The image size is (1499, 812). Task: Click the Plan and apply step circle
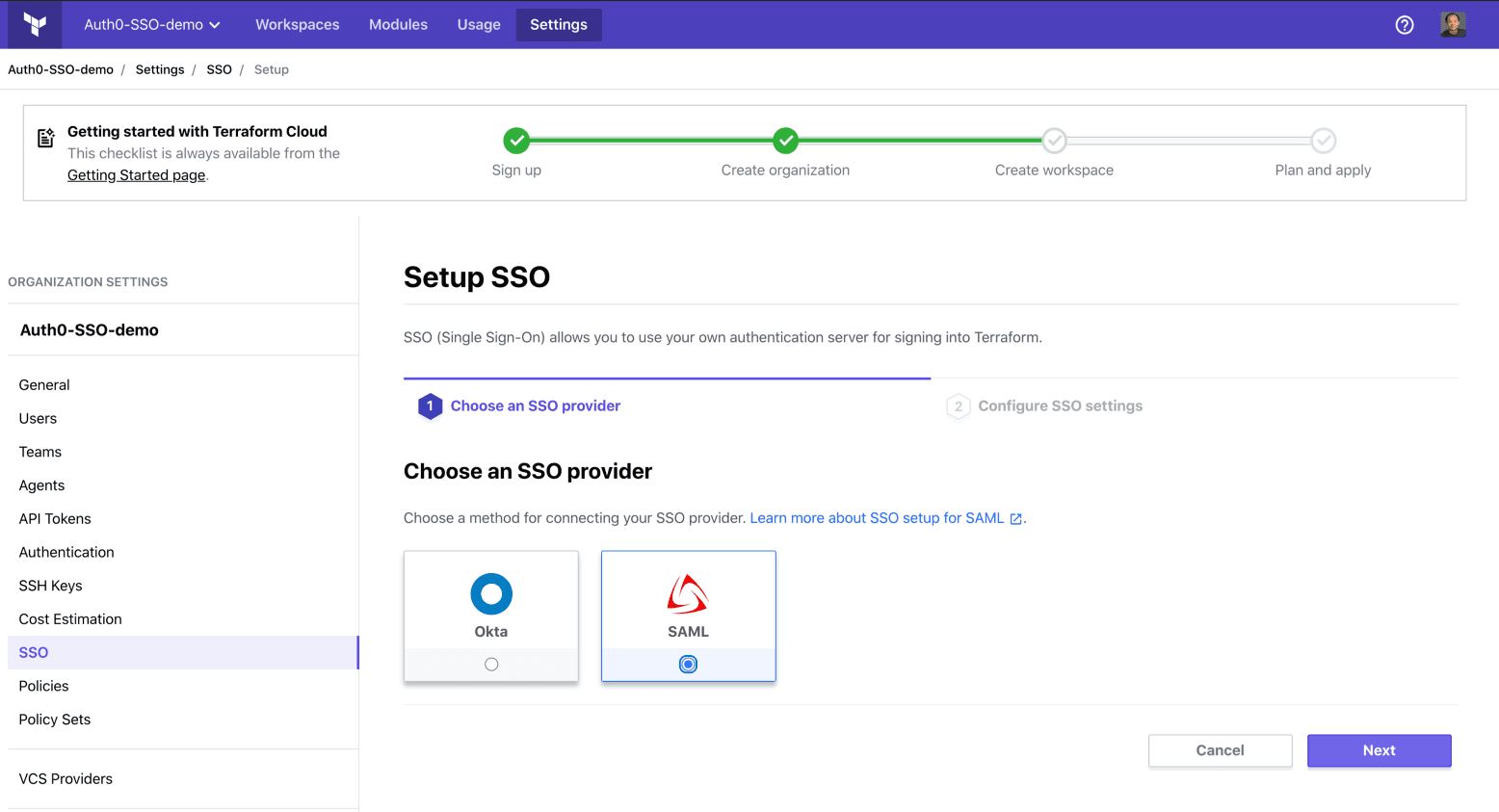pyautogui.click(x=1323, y=141)
